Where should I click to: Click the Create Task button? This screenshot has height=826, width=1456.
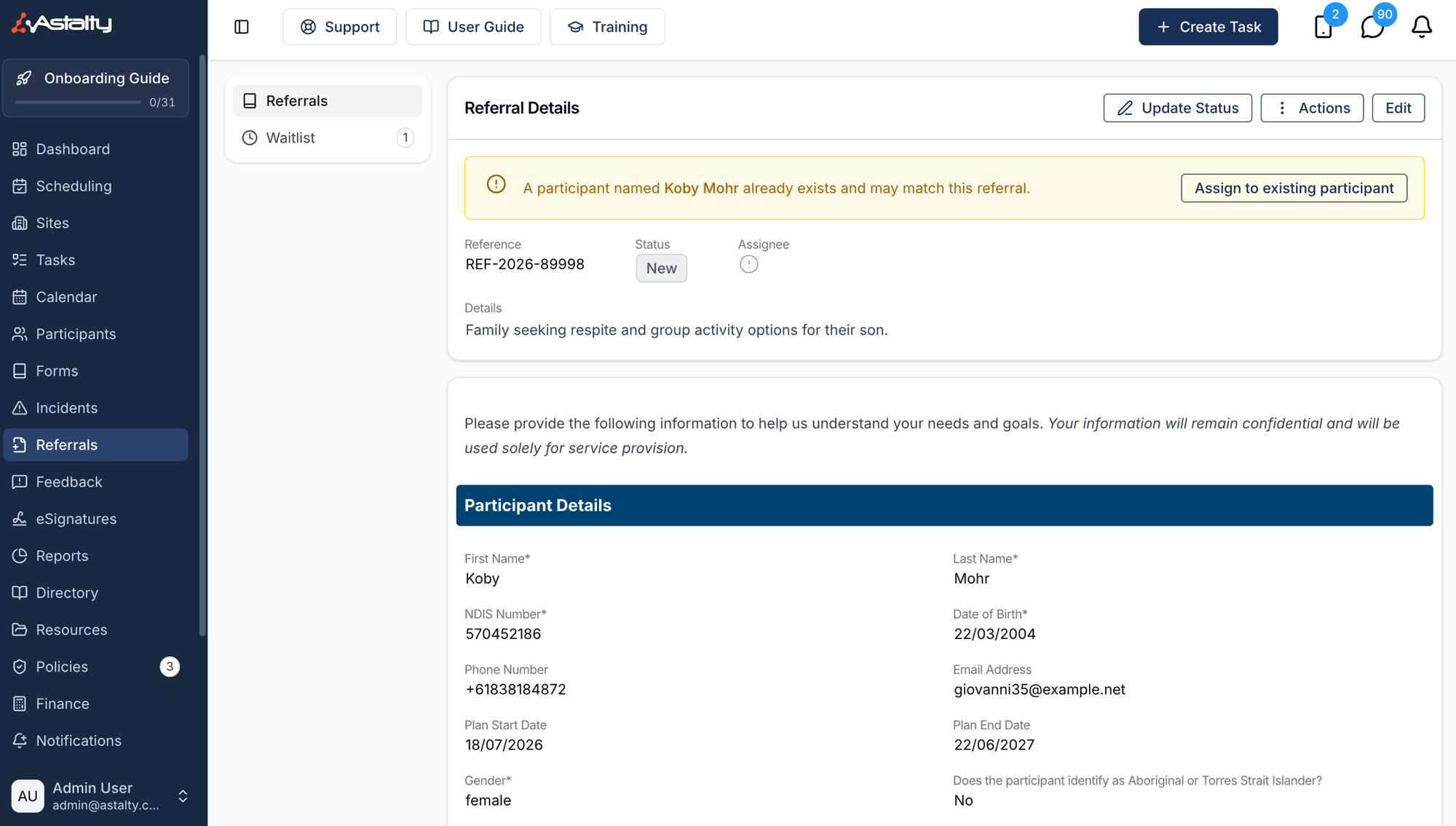click(1208, 27)
